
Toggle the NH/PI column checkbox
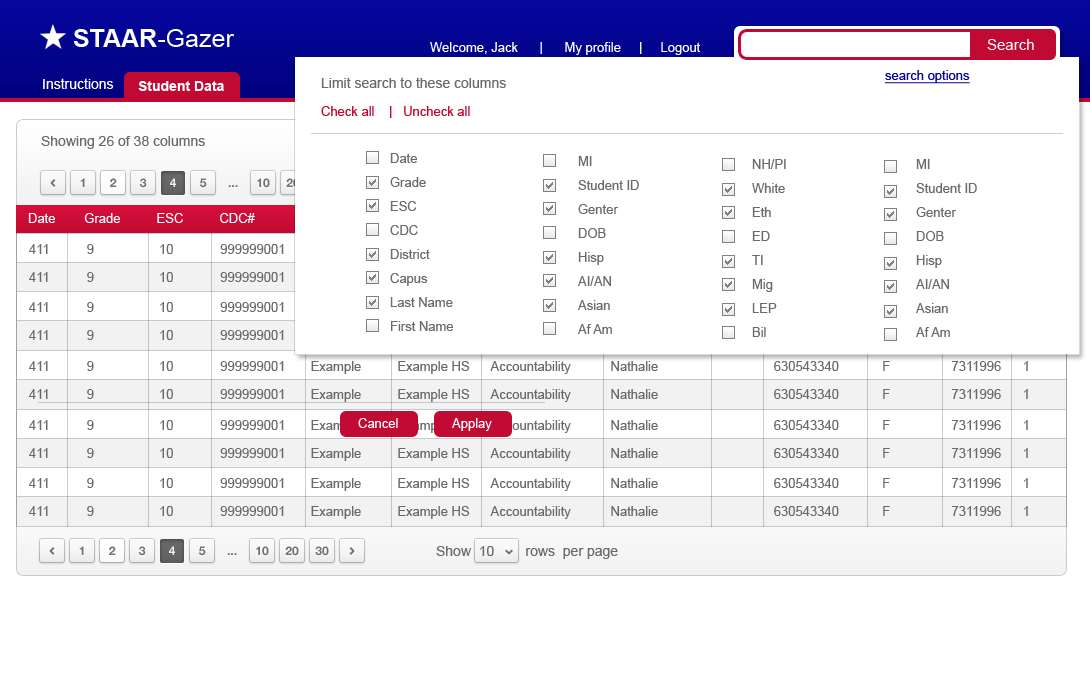point(729,165)
